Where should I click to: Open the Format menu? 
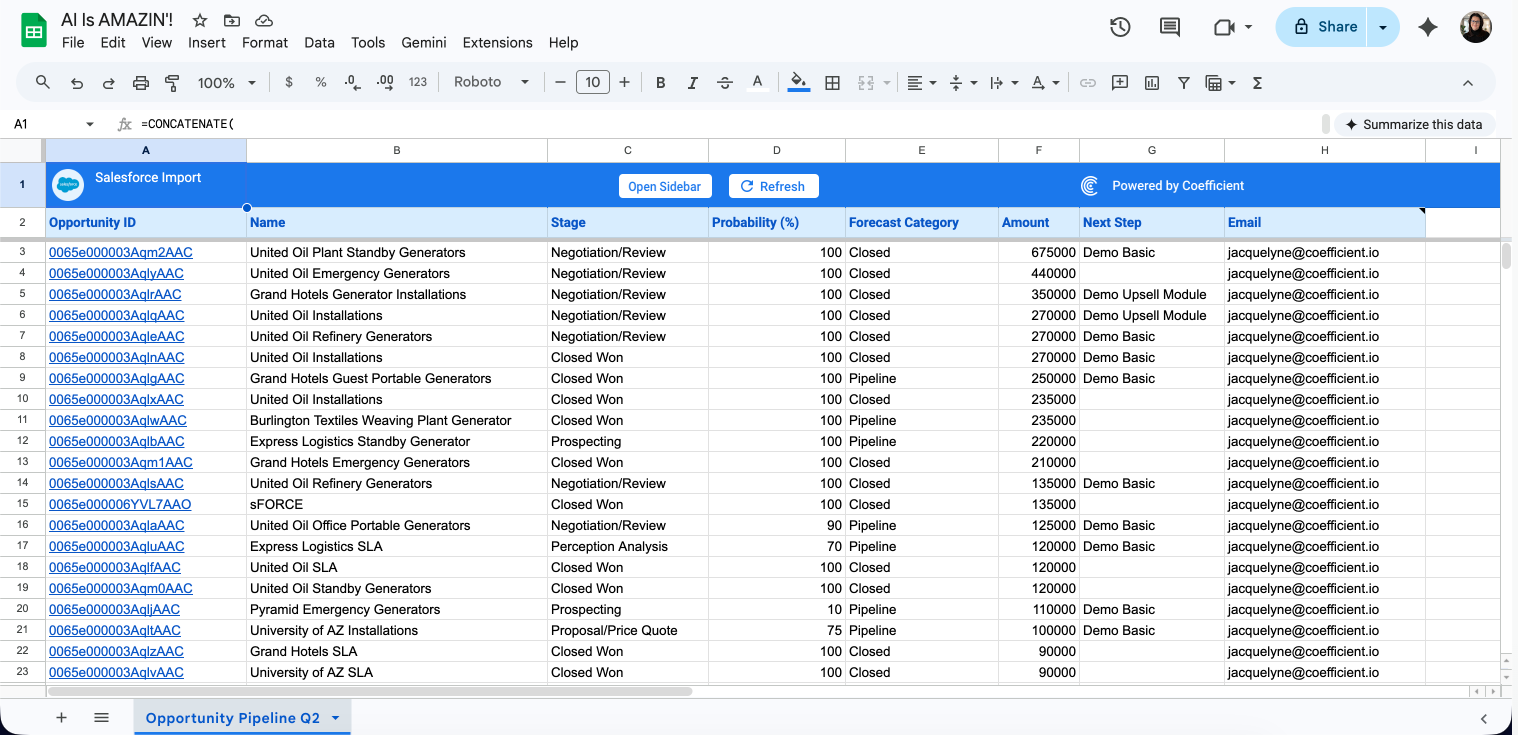click(265, 43)
